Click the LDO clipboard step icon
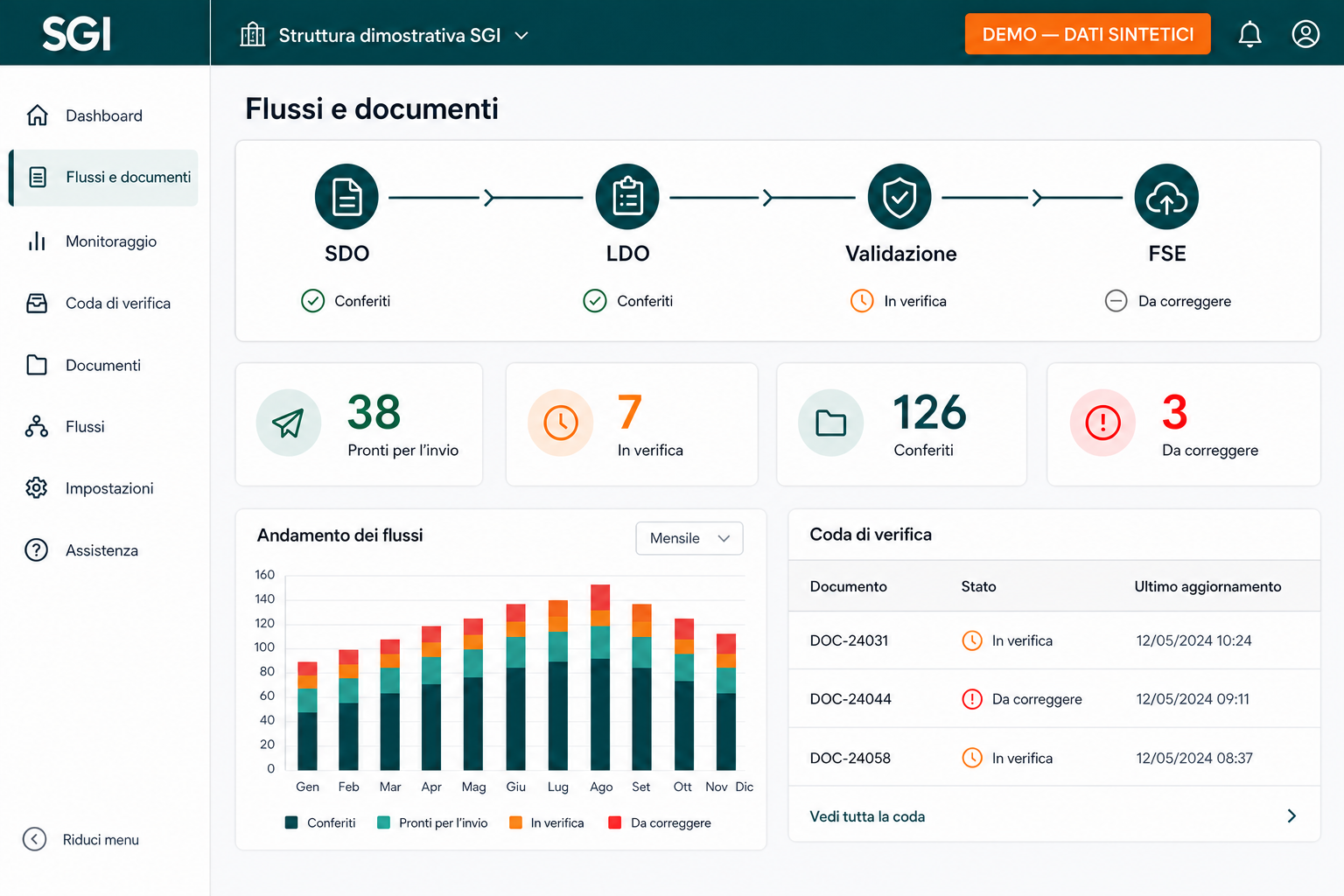Viewport: 1344px width, 896px height. (x=627, y=197)
